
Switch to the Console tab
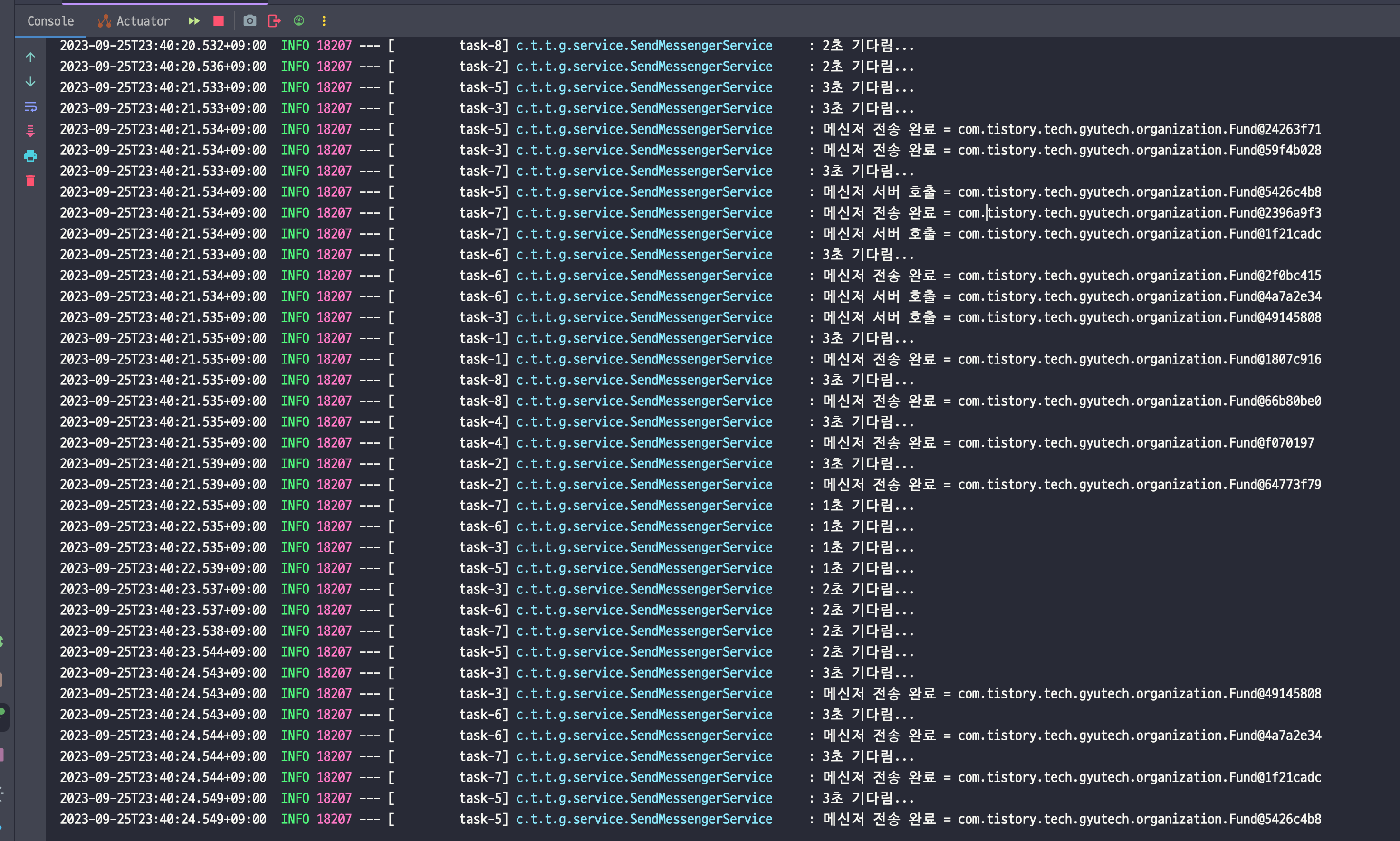click(50, 21)
